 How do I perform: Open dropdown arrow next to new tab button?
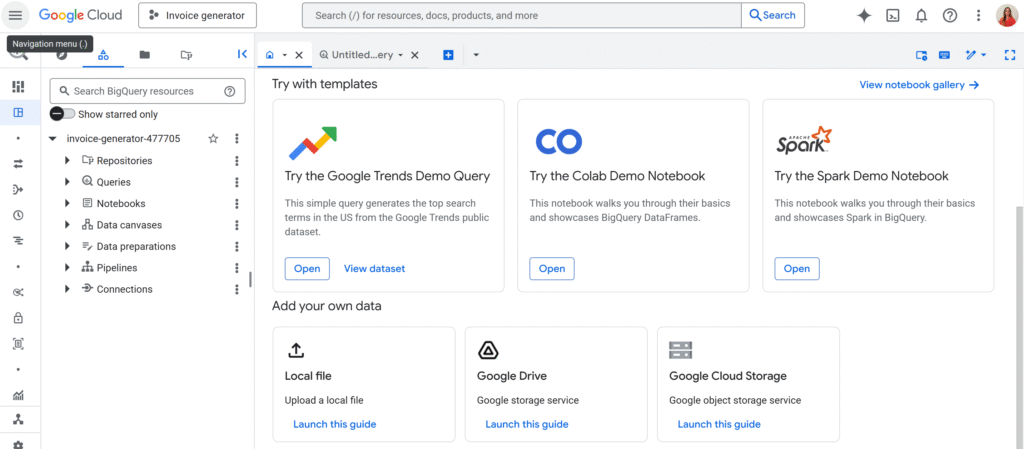point(476,55)
